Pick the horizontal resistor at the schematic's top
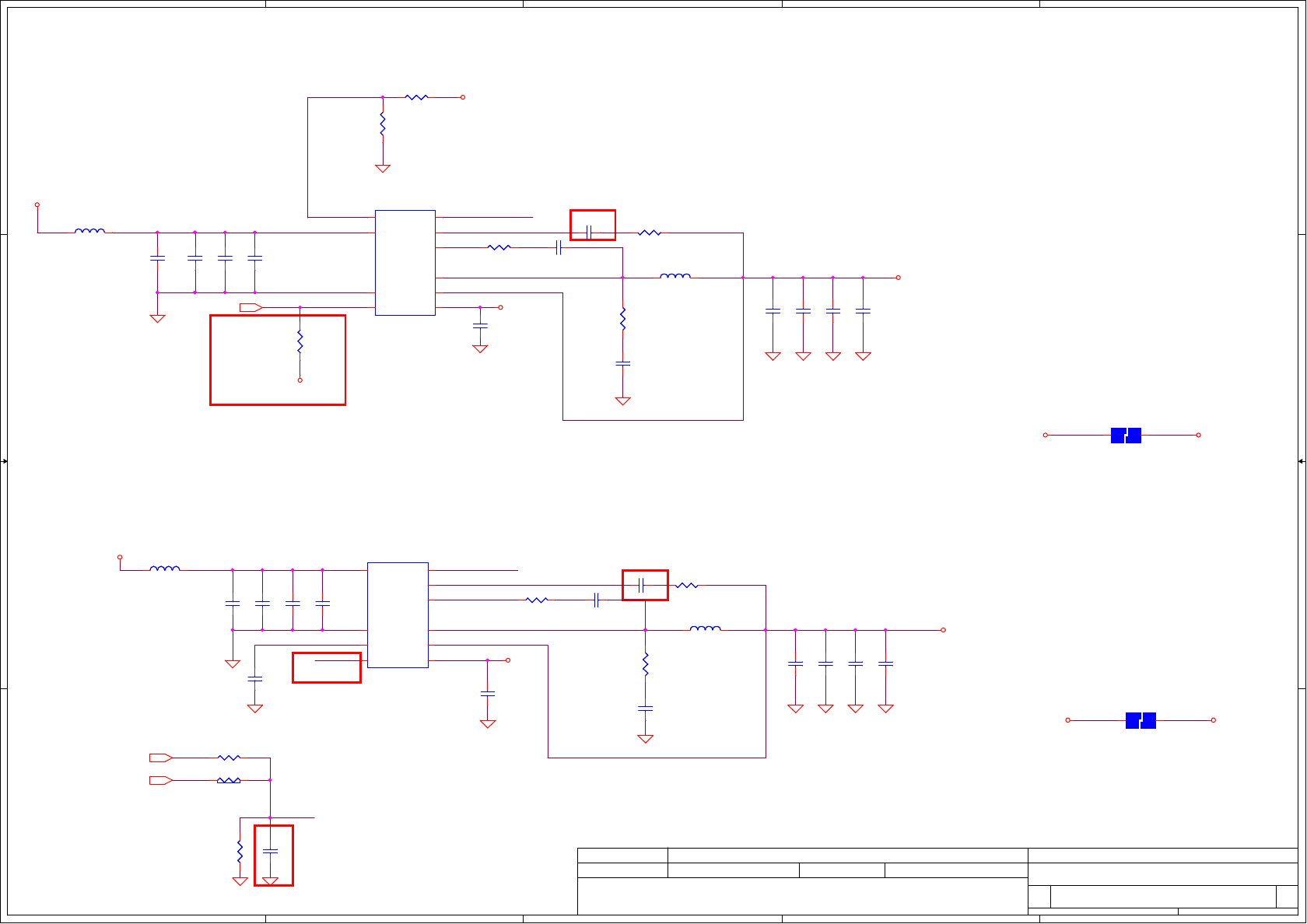Image resolution: width=1307 pixels, height=924 pixels. [417, 97]
